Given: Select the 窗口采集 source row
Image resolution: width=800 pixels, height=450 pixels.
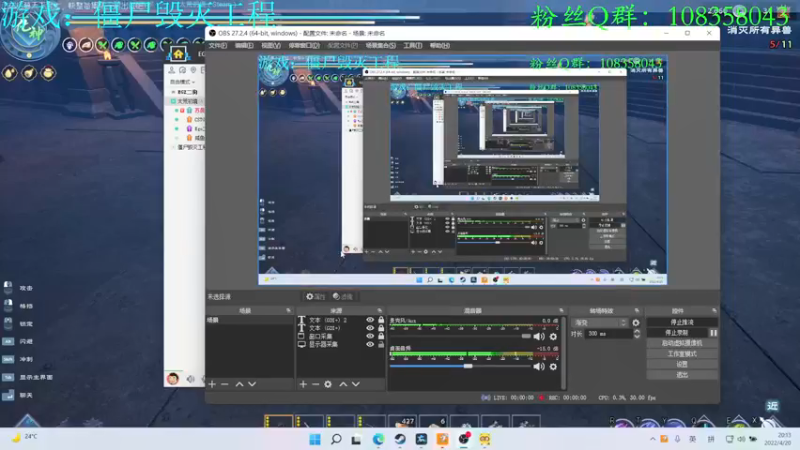Looking at the screenshot, I should coord(341,336).
